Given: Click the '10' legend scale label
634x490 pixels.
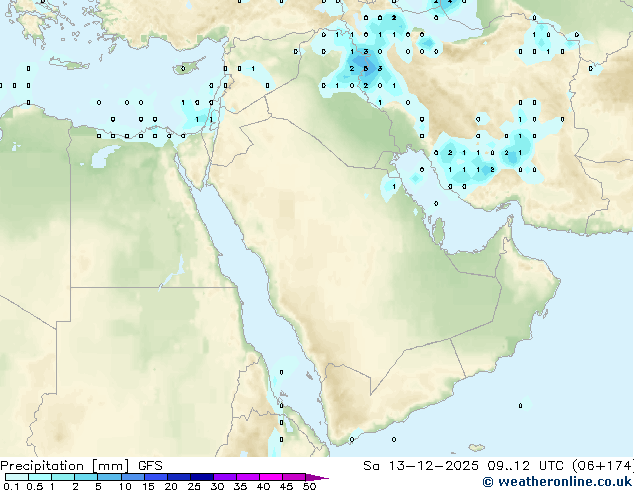Looking at the screenshot, I should pyautogui.click(x=125, y=486).
